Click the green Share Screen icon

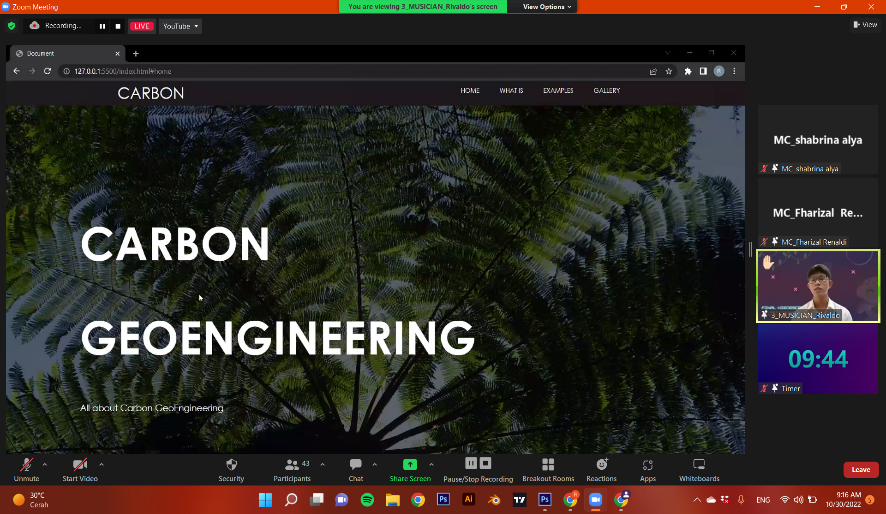tap(410, 464)
